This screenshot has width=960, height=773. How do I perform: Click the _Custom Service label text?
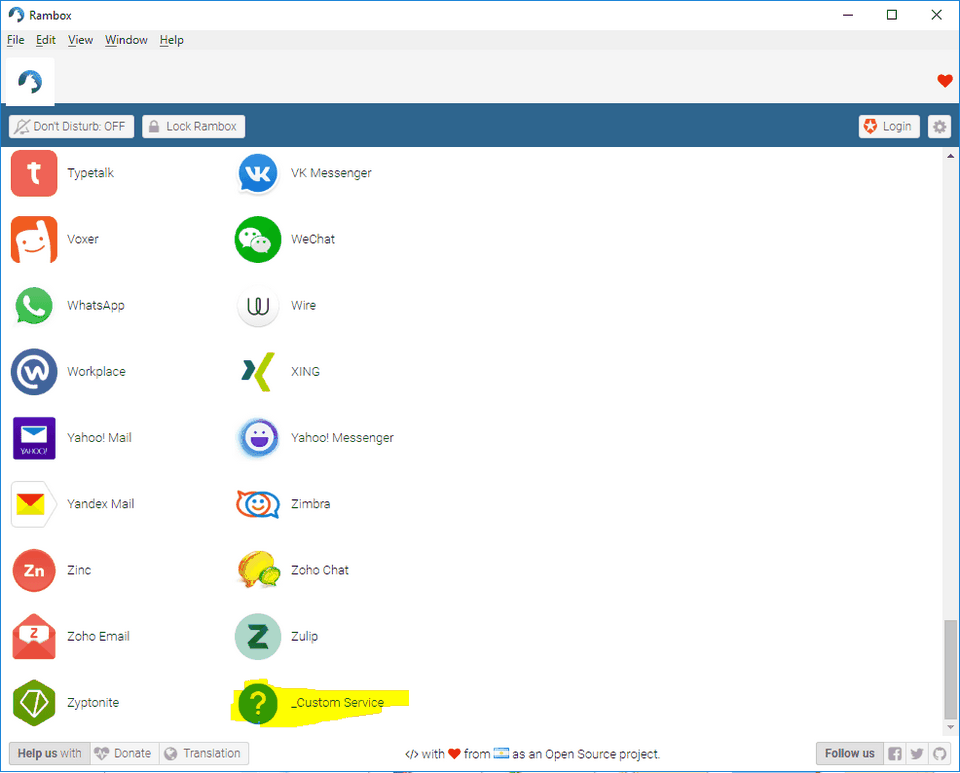(x=337, y=703)
